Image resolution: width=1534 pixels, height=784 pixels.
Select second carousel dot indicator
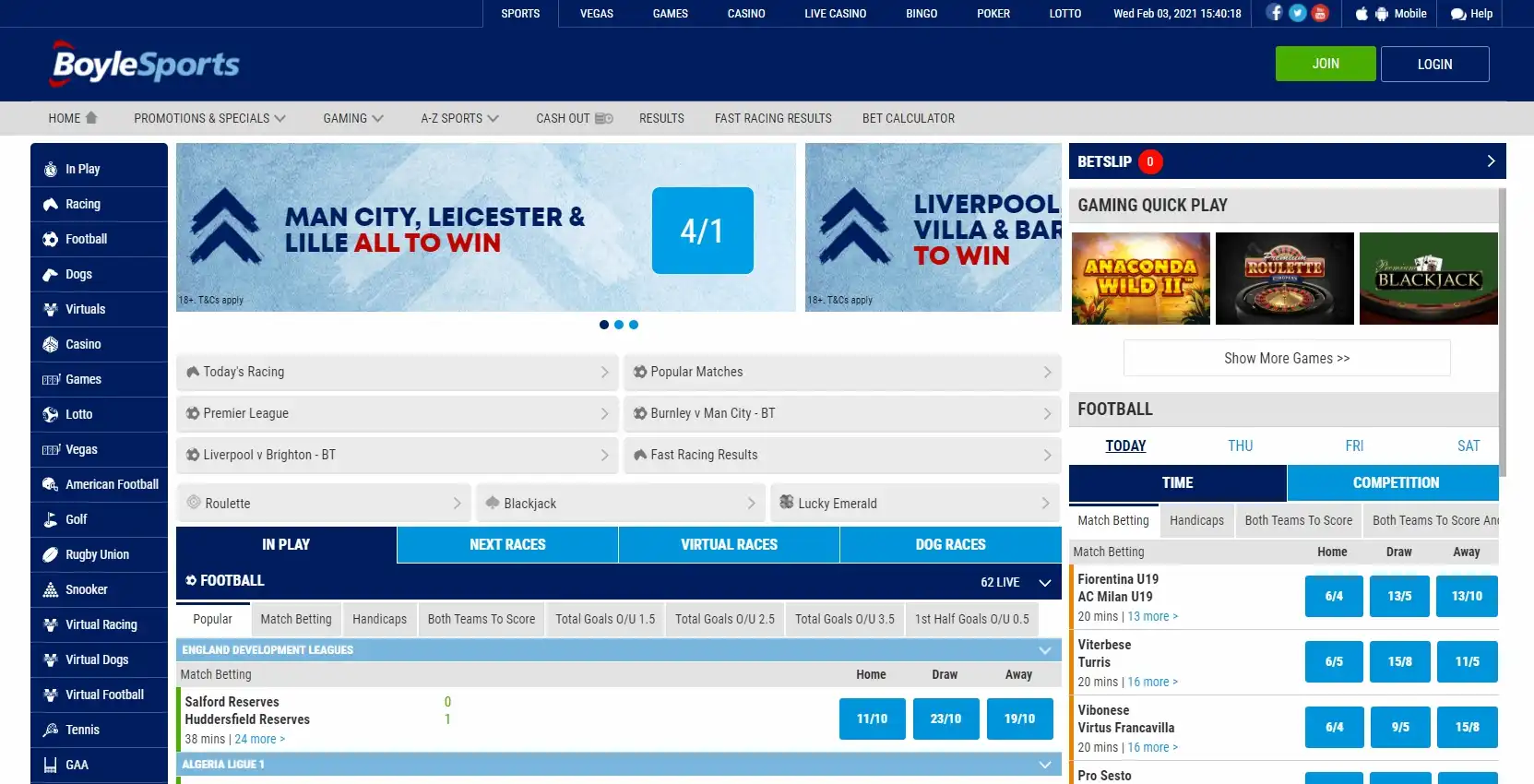click(619, 325)
